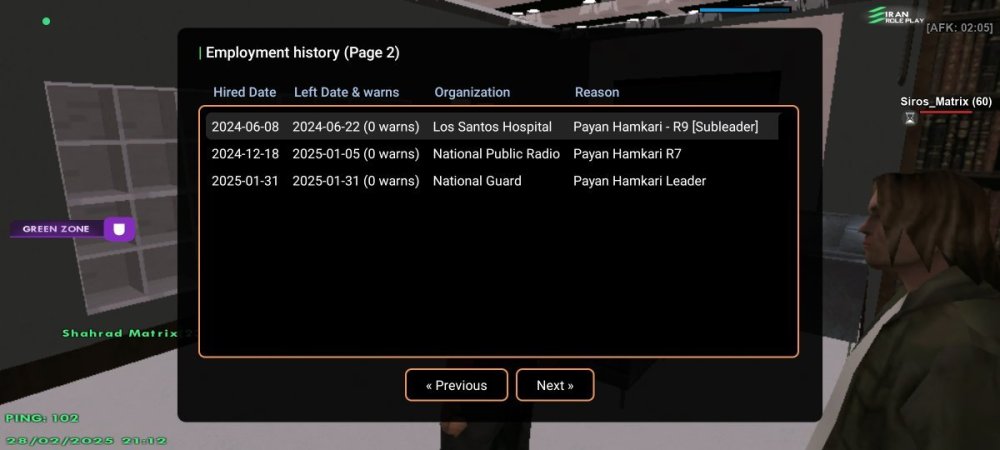Click the AFK timer indicator
The height and width of the screenshot is (450, 1000).
pyautogui.click(x=959, y=28)
